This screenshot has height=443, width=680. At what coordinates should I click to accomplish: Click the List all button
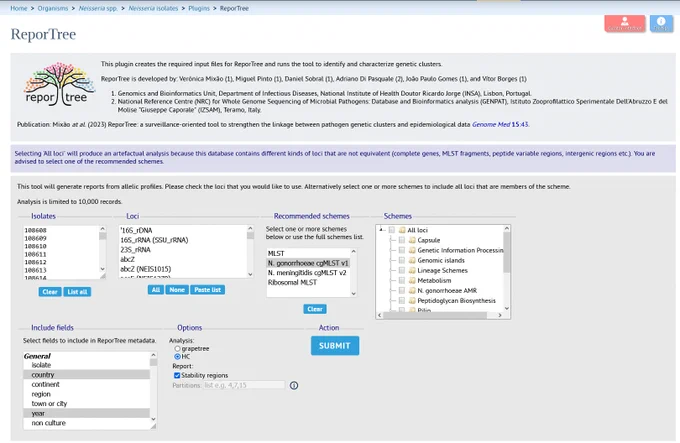click(x=77, y=292)
